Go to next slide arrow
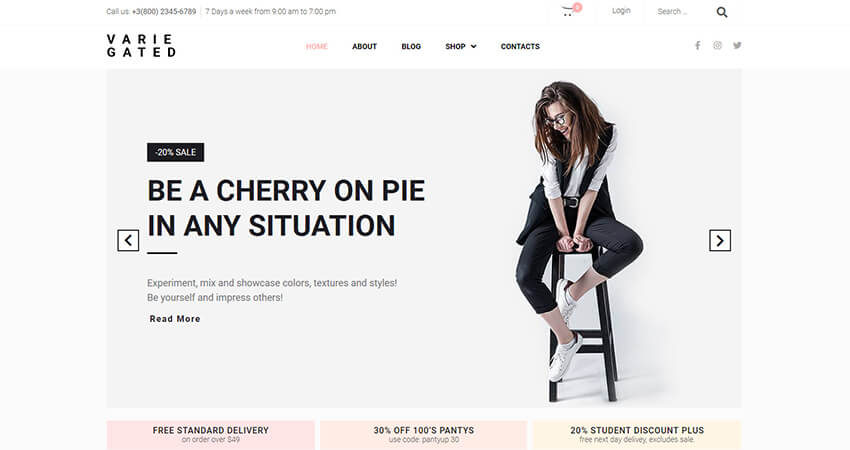The width and height of the screenshot is (850, 450). [x=720, y=240]
